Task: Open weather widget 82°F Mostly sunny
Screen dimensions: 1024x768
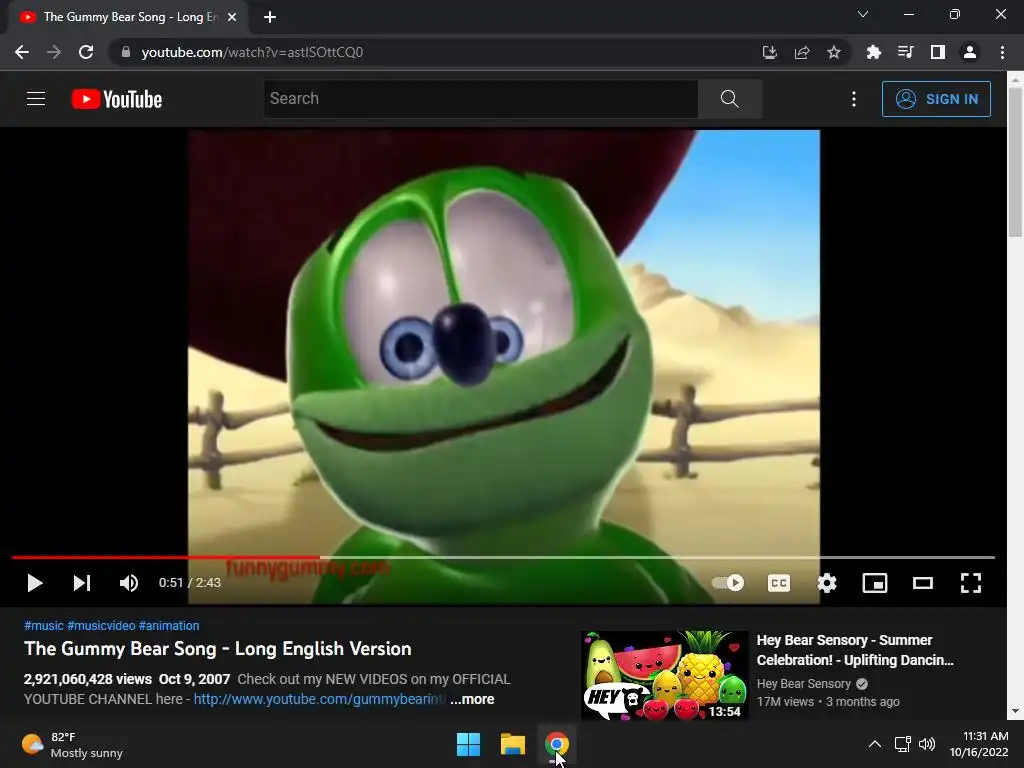Action: 72,744
